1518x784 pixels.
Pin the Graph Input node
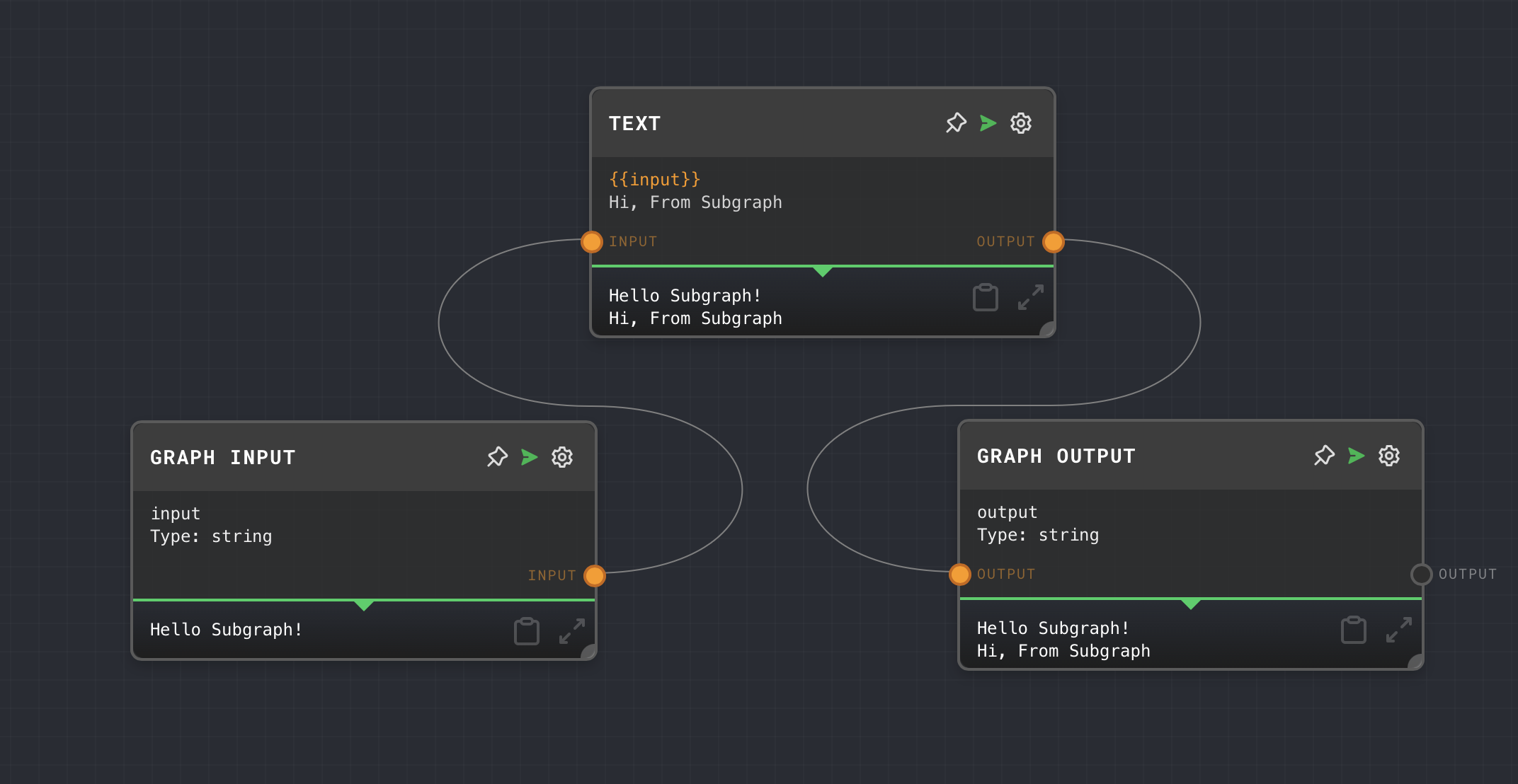point(497,457)
